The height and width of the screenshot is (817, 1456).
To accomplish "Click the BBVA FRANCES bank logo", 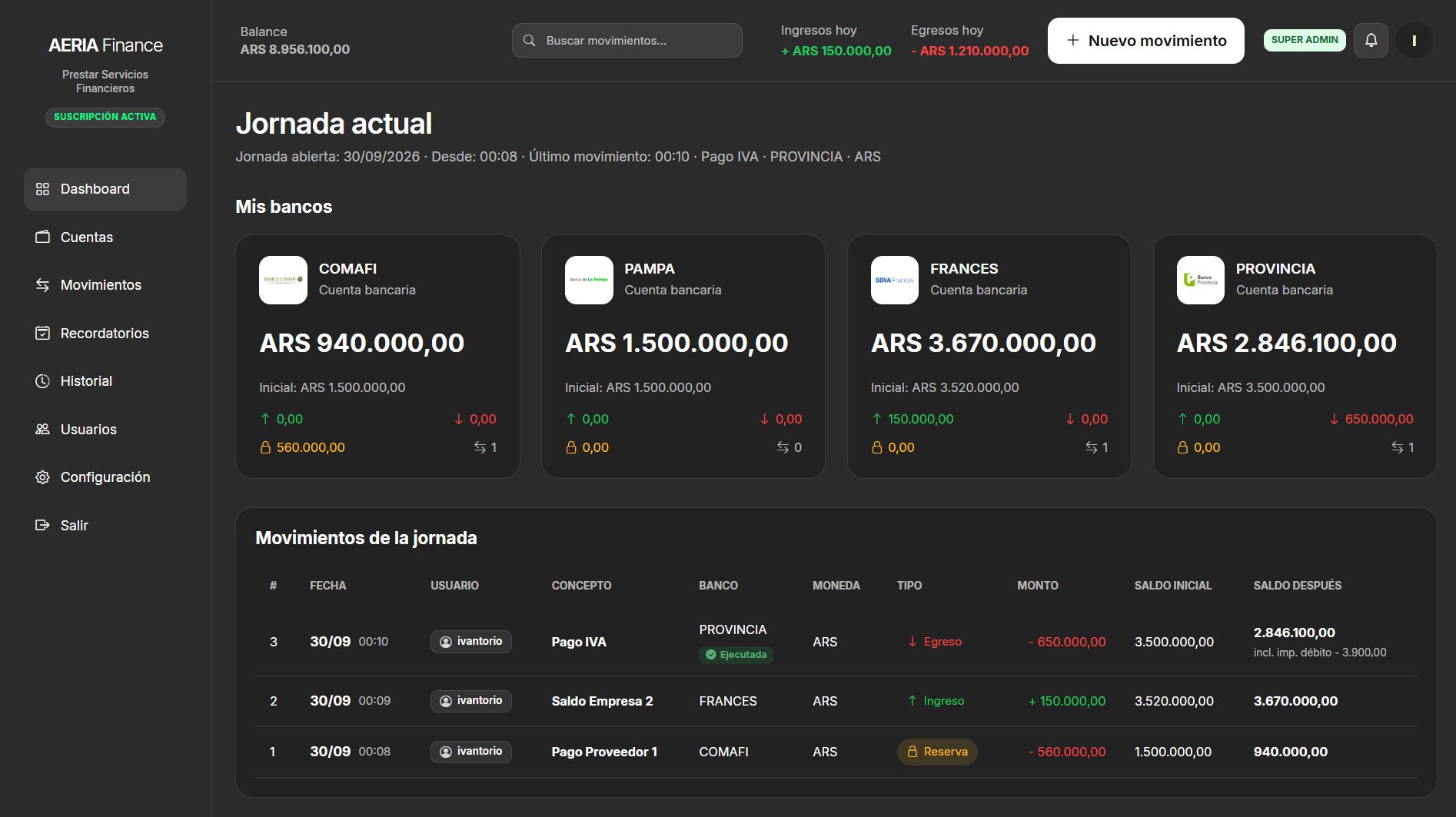I will (x=895, y=280).
